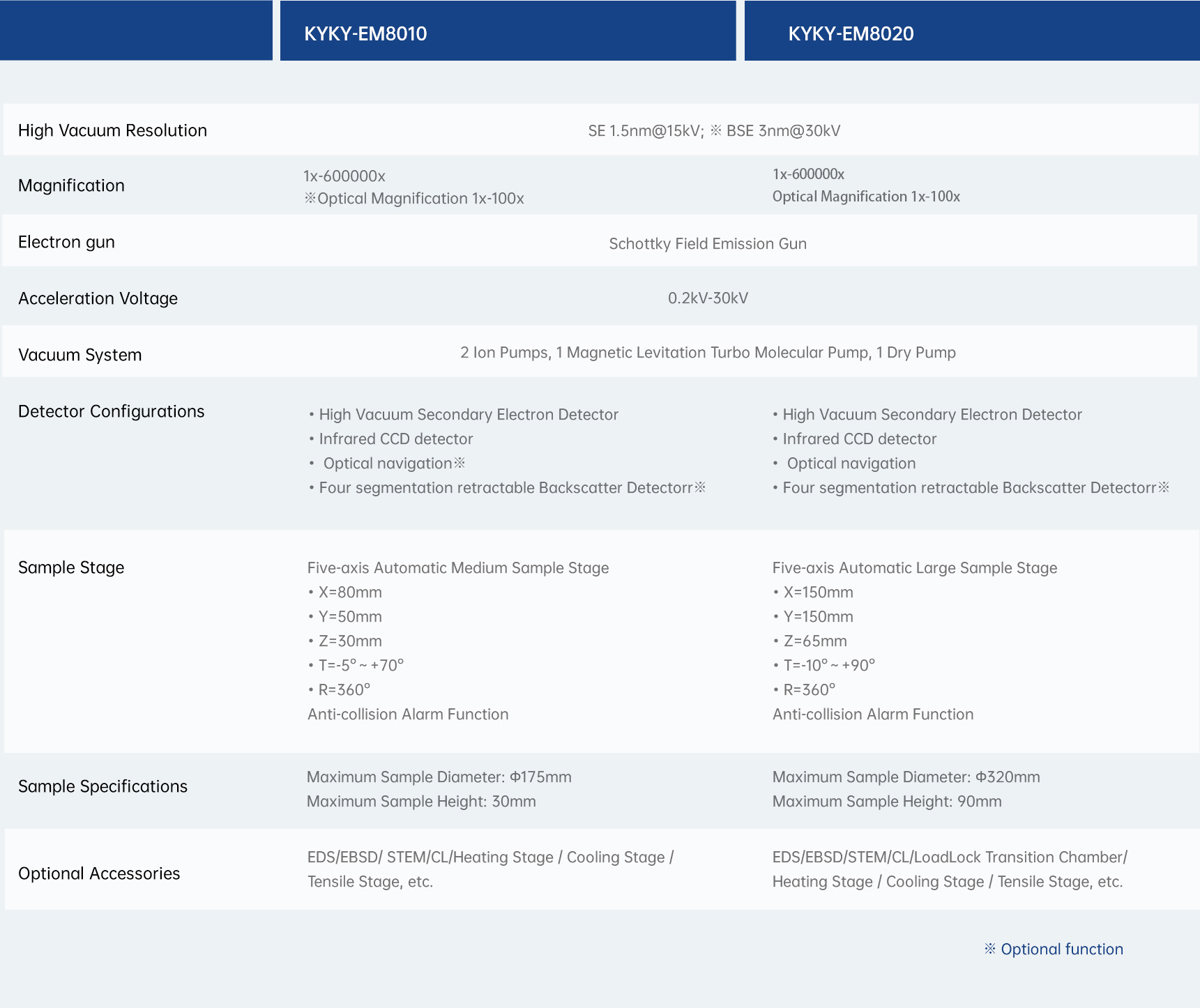Select the Sample Specifications row label

[102, 786]
